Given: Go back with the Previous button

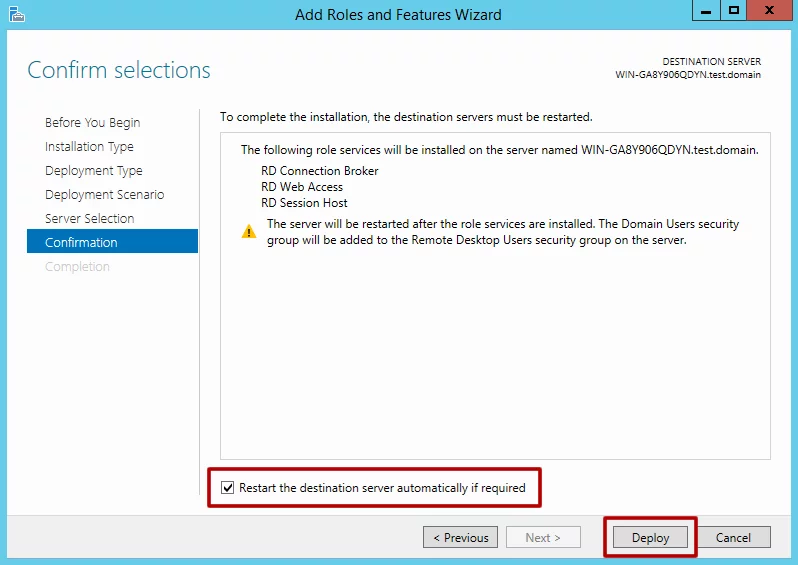Looking at the screenshot, I should (x=461, y=537).
